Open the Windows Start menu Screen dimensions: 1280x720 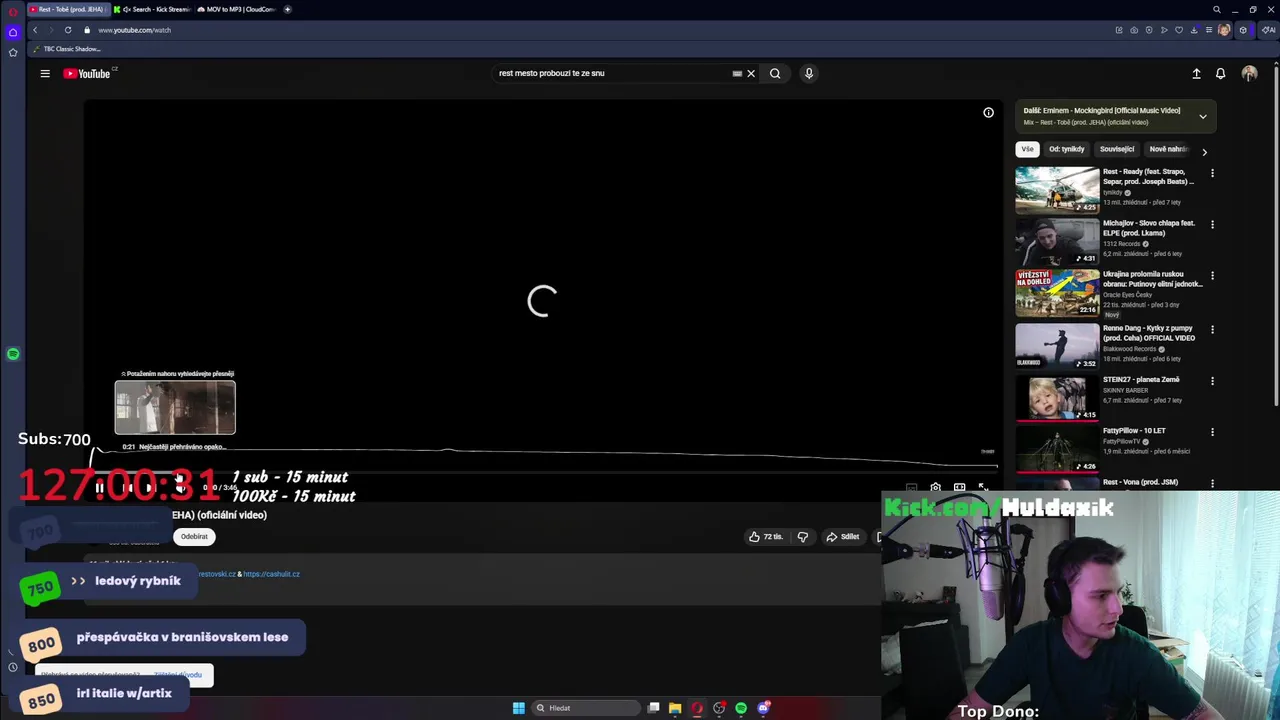(x=518, y=708)
